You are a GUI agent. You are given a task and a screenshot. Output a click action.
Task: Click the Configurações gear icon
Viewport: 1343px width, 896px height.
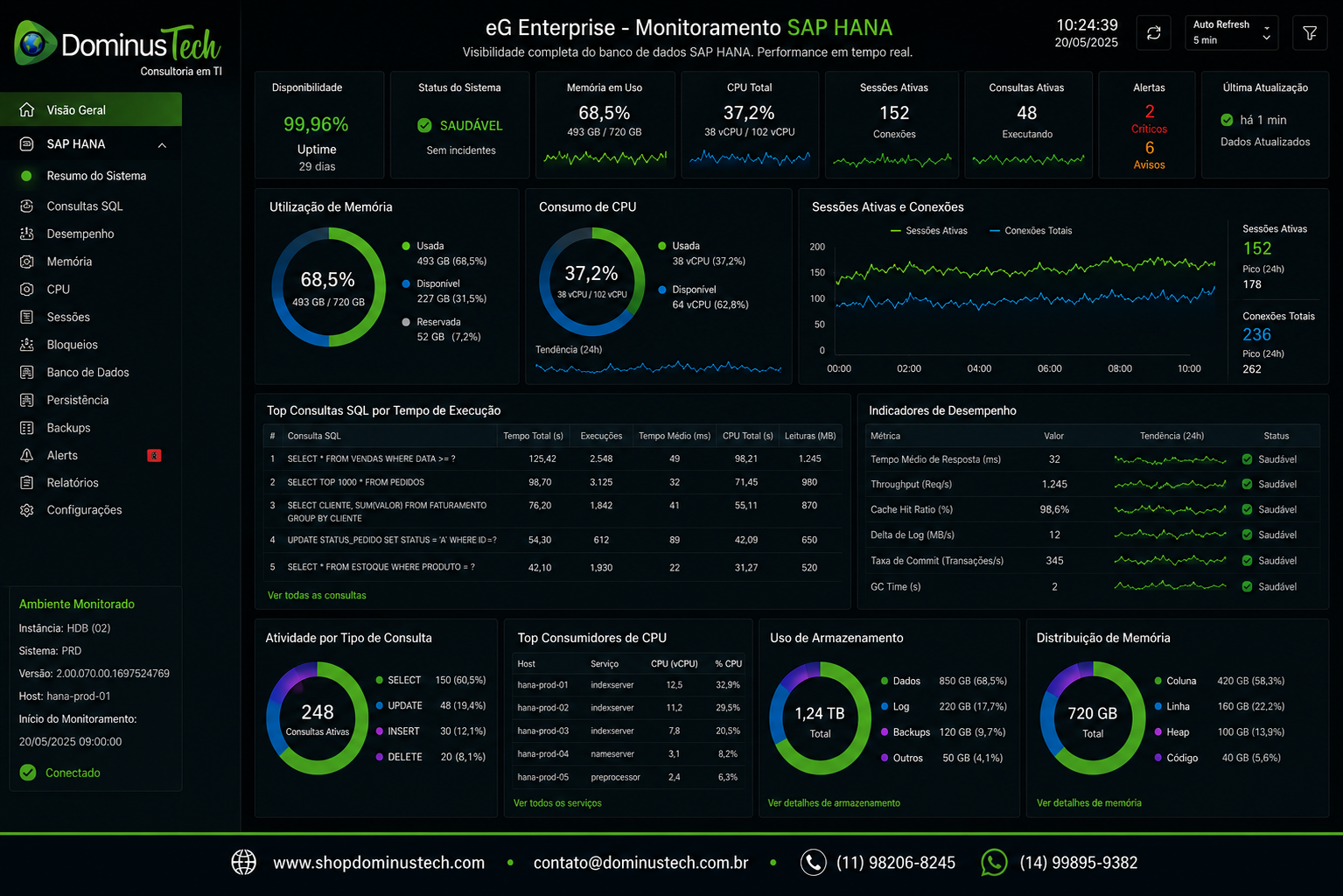pyautogui.click(x=27, y=510)
